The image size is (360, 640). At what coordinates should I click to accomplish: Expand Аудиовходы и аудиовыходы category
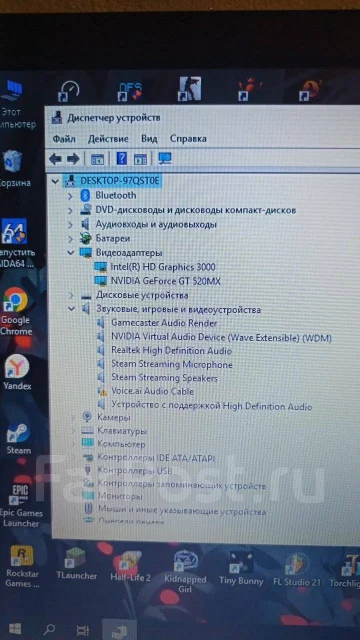70,225
